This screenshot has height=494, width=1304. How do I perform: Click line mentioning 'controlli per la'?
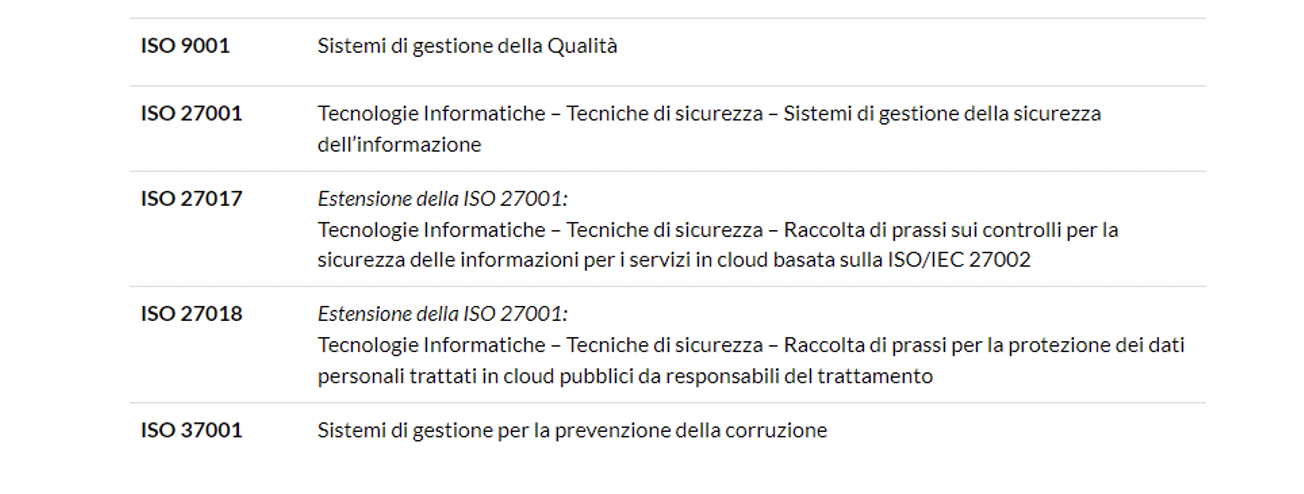(x=718, y=230)
